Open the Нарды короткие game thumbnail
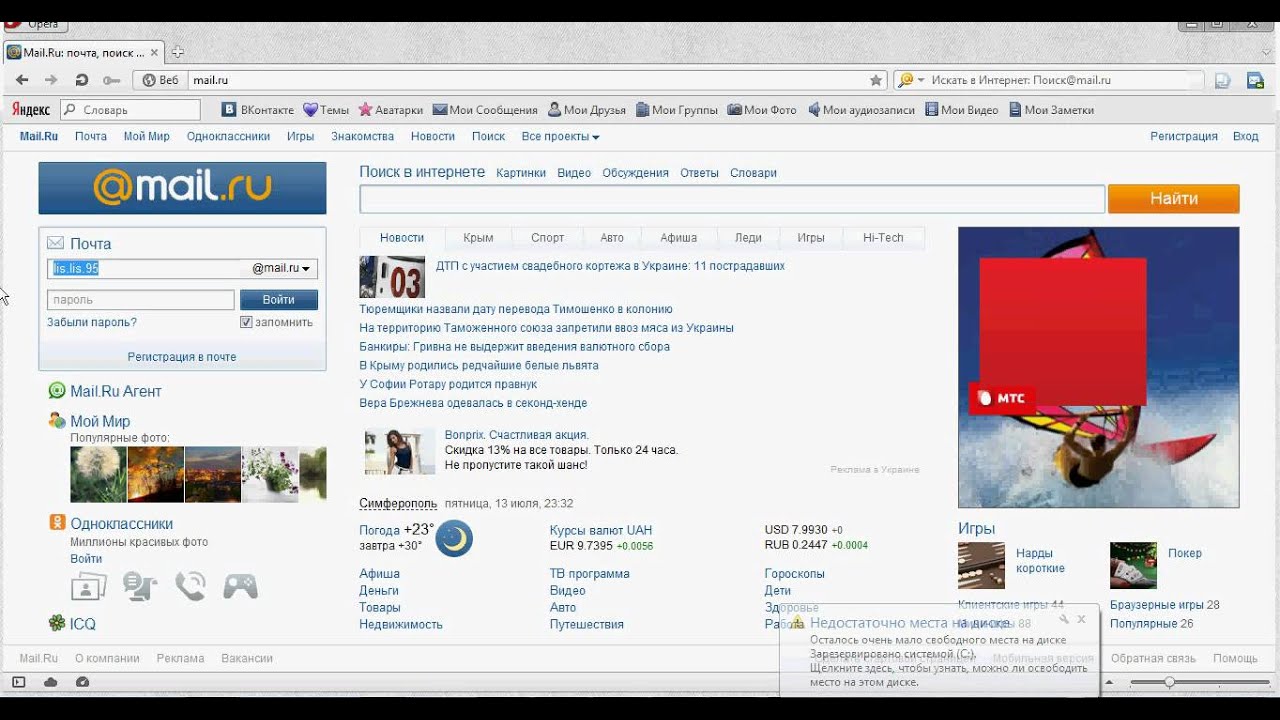This screenshot has height=720, width=1280. coord(981,565)
